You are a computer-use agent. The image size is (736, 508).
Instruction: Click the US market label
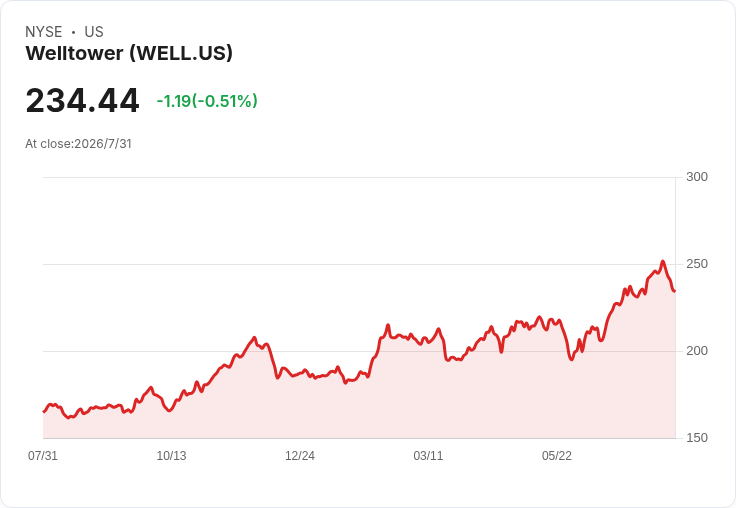94,32
